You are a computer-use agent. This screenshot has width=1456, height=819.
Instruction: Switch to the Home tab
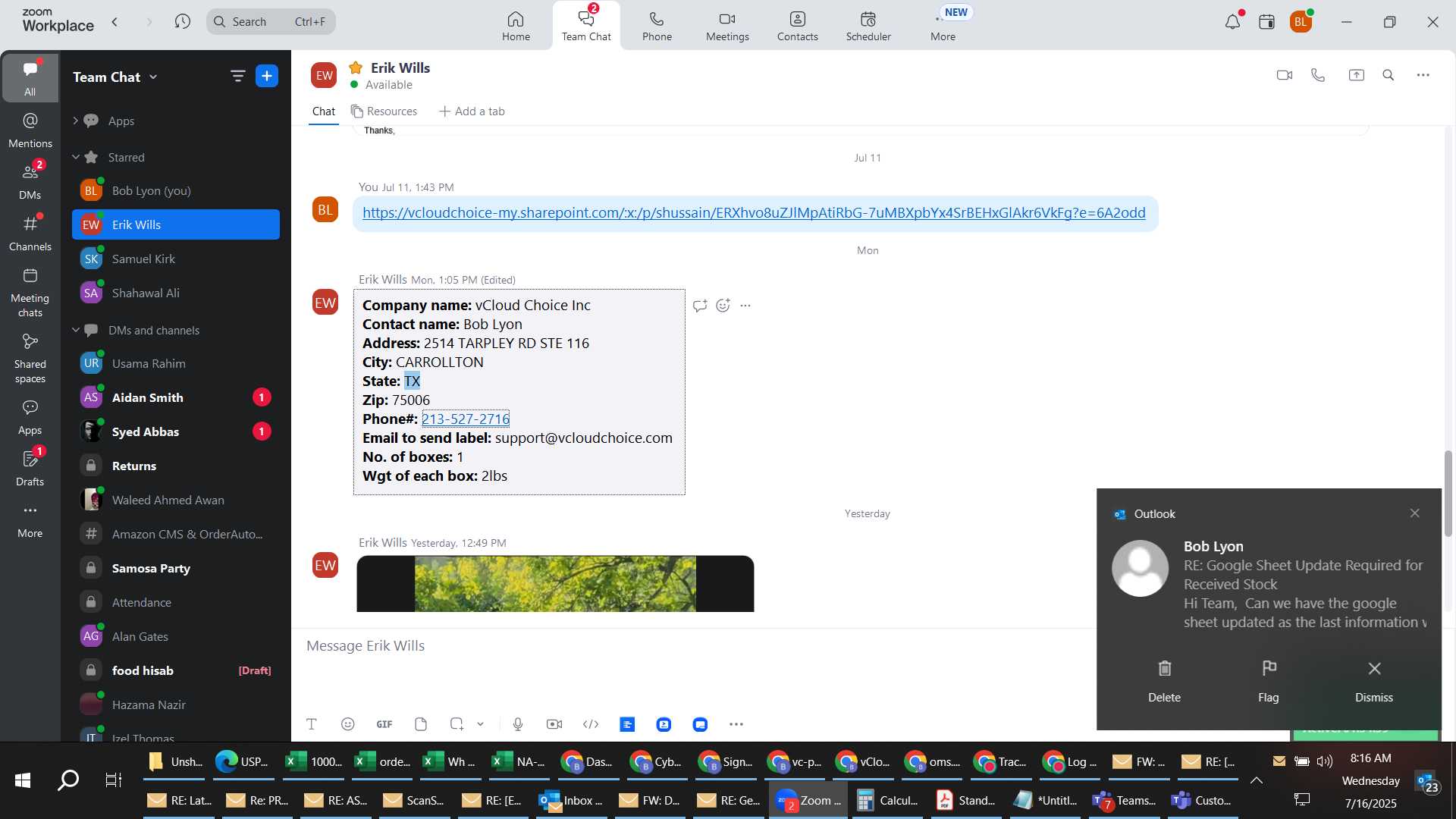(x=516, y=26)
